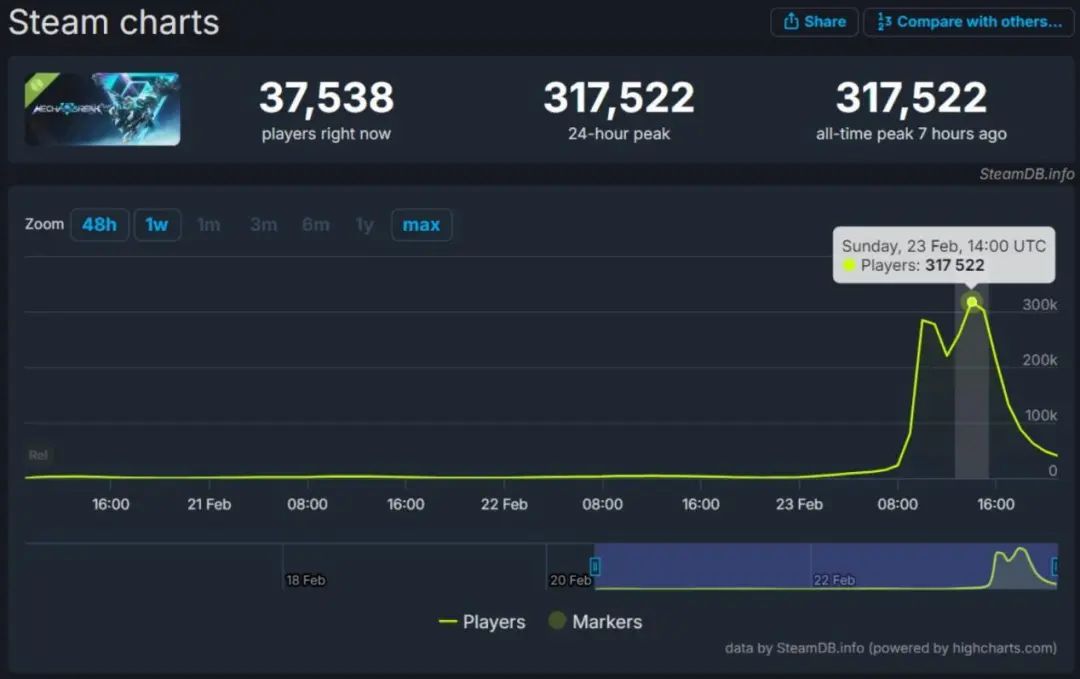Click the left navigator range handle
This screenshot has width=1080, height=679.
(595, 566)
